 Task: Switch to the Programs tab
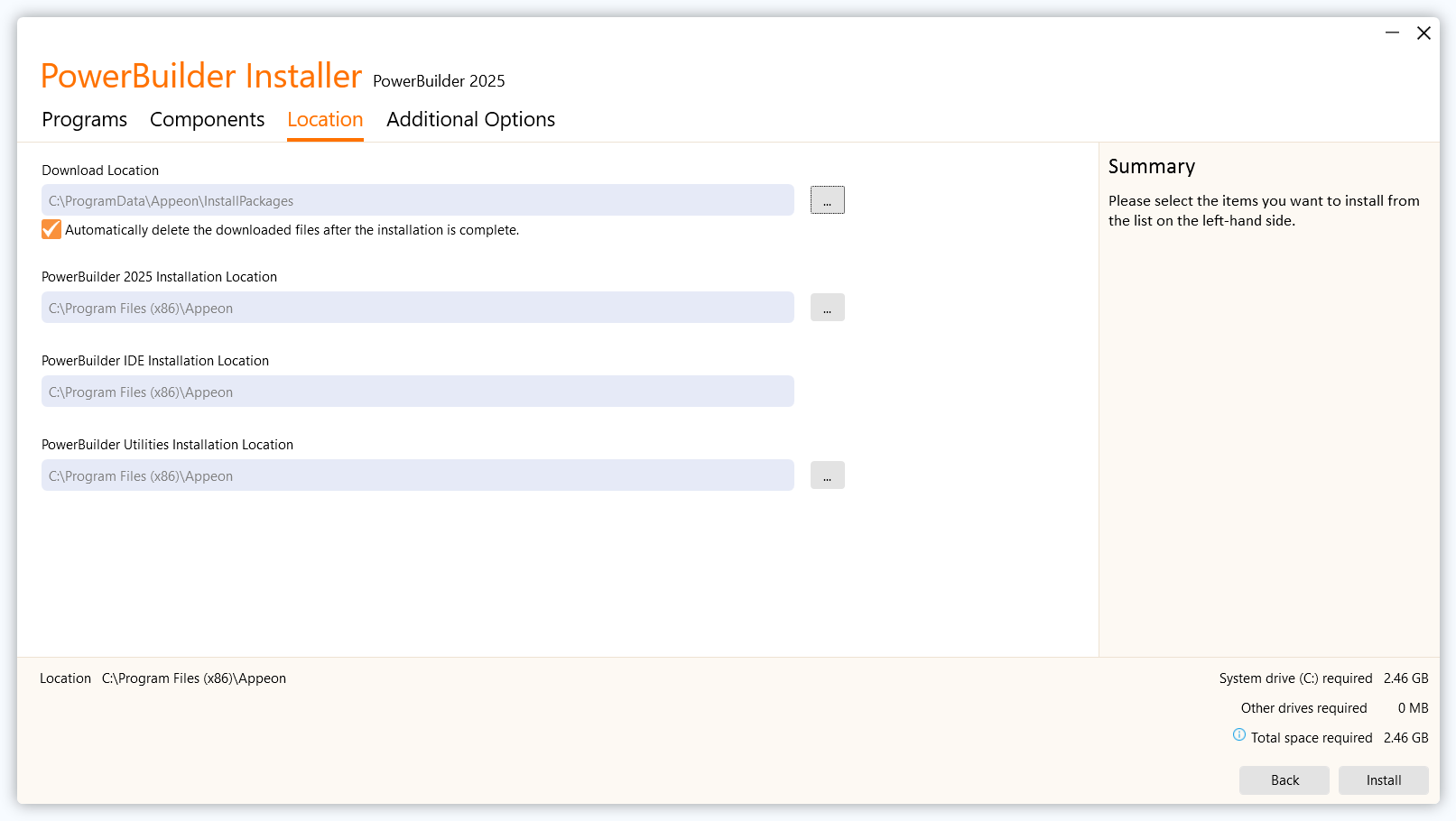84,120
